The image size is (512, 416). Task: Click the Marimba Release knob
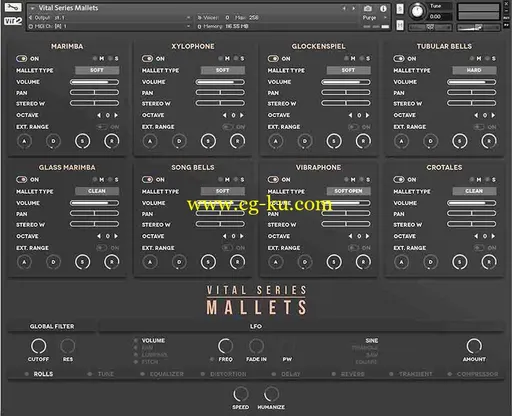click(x=112, y=141)
